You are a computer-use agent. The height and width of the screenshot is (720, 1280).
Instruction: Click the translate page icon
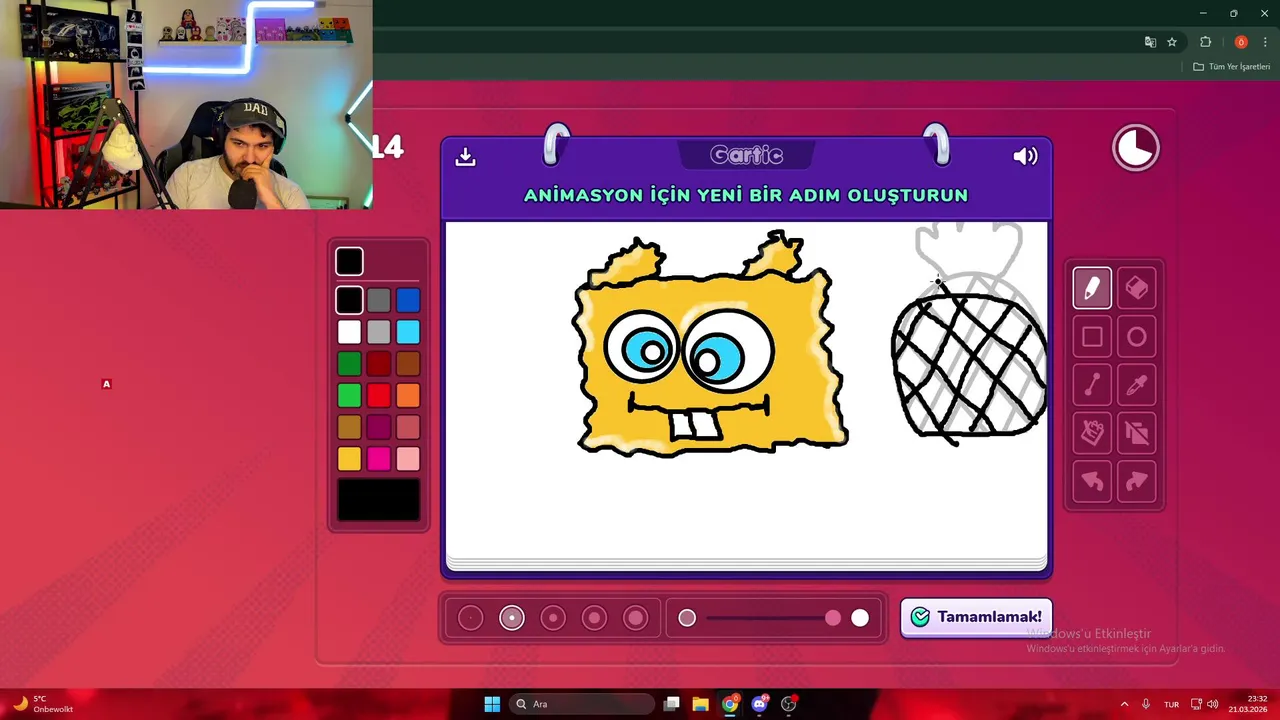pyautogui.click(x=1150, y=42)
